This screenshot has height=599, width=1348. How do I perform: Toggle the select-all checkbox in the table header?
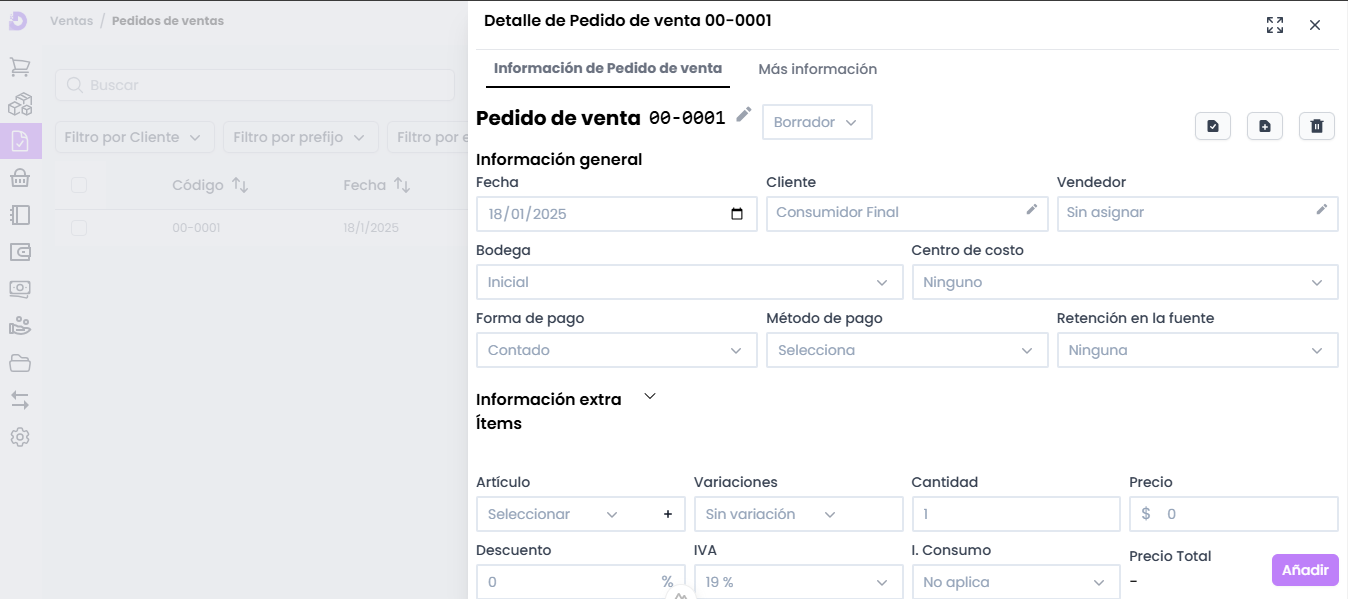click(79, 185)
